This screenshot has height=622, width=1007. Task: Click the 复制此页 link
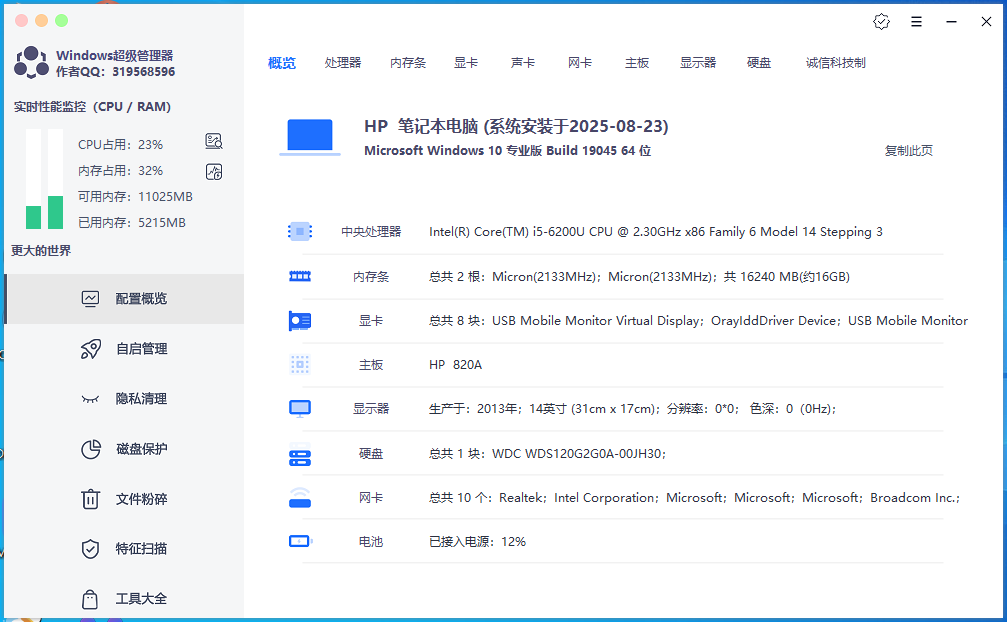(x=908, y=151)
